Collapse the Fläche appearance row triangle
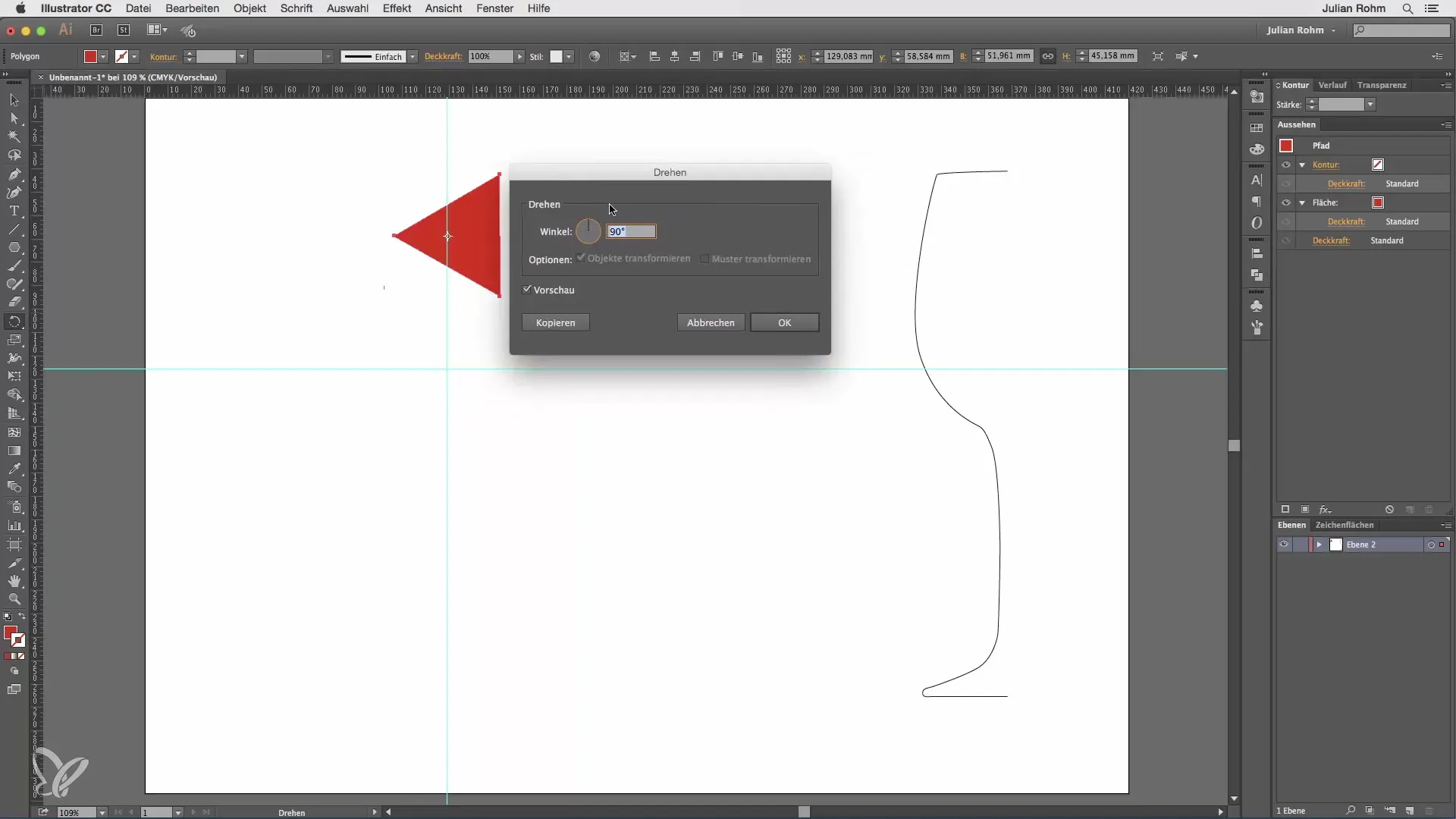This screenshot has width=1456, height=819. coord(1302,202)
